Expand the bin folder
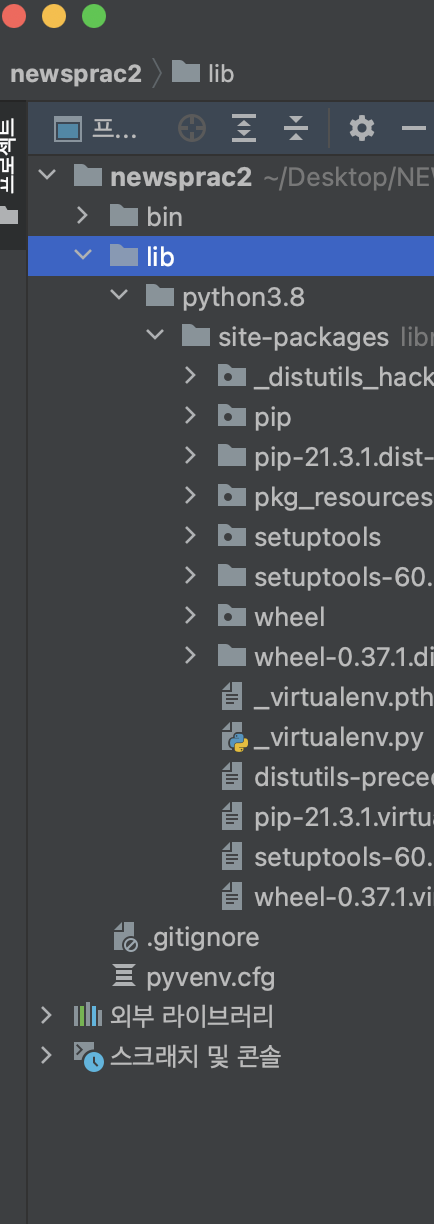Image resolution: width=434 pixels, height=1224 pixels. [83, 216]
